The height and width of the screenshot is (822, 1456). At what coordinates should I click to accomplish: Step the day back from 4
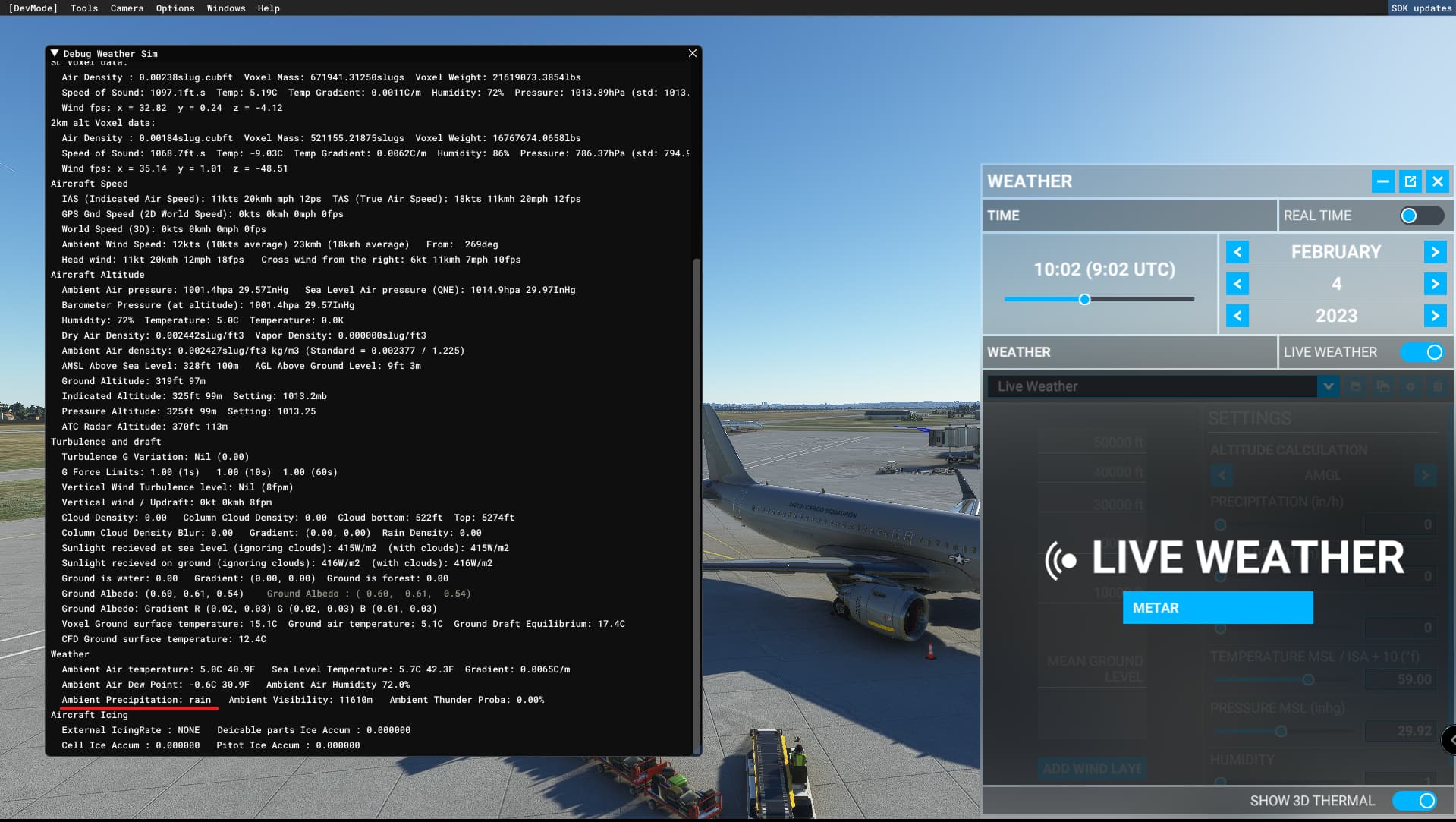pyautogui.click(x=1237, y=284)
